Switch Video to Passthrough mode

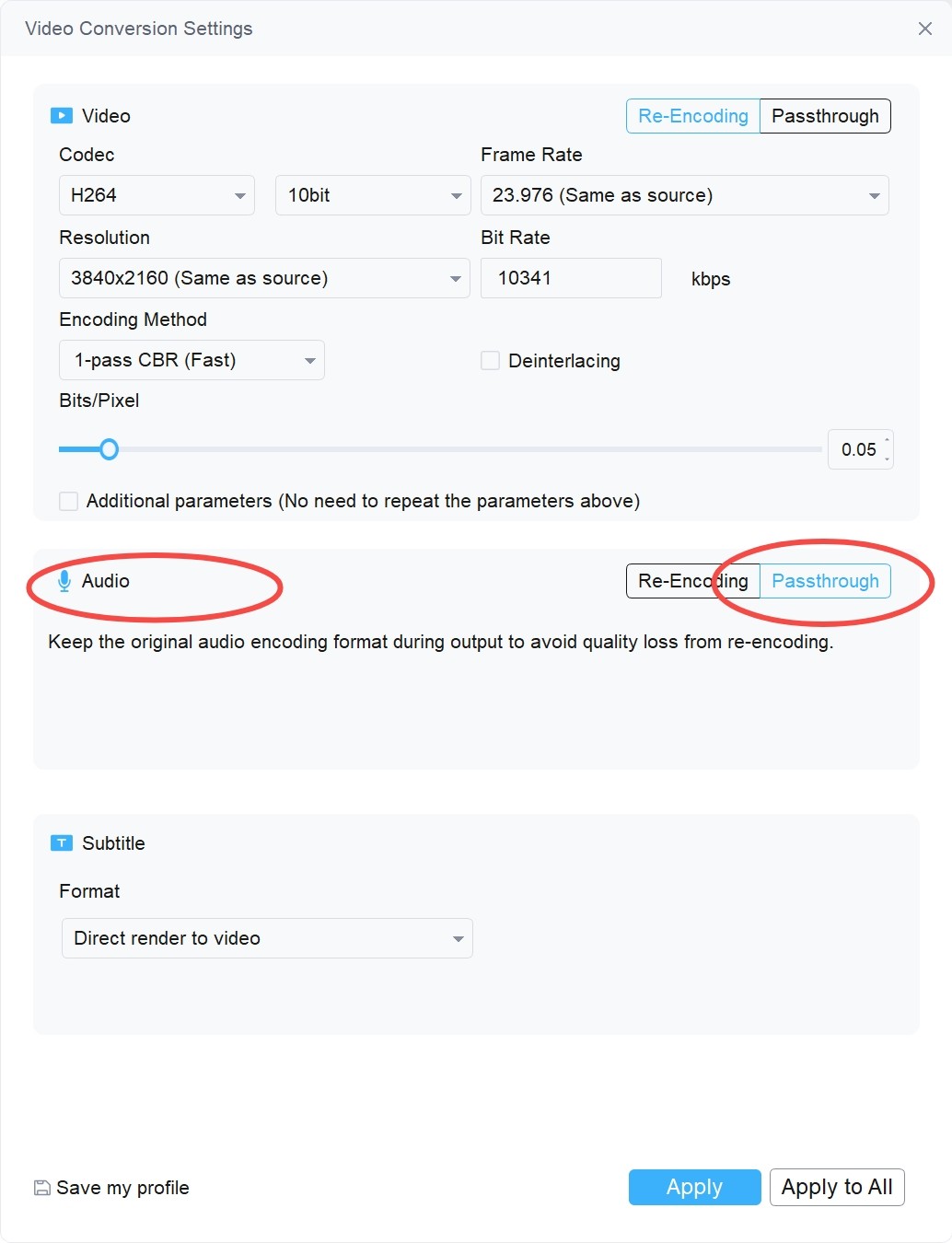click(x=825, y=116)
